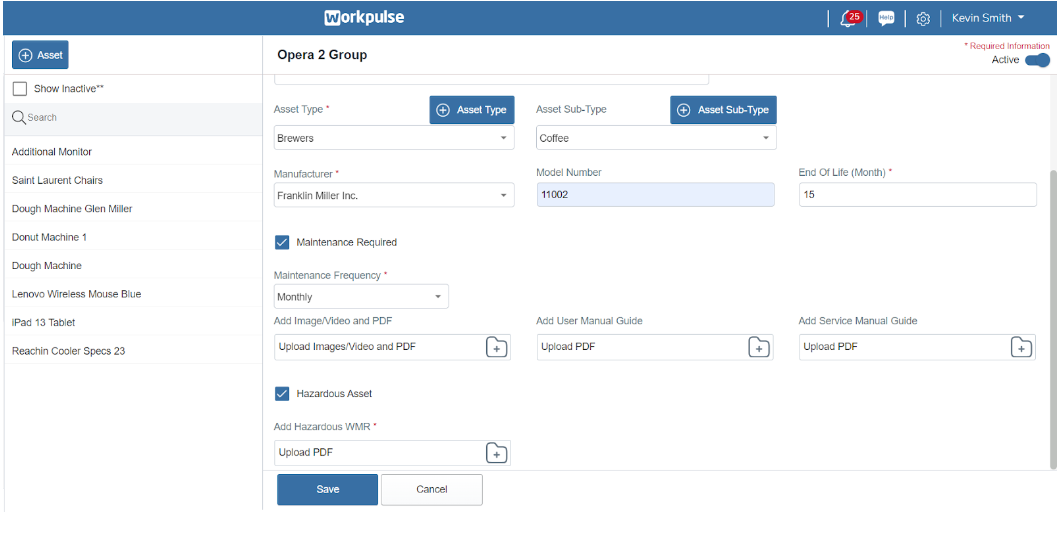
Task: Click the End Of Life month field
Action: click(917, 195)
